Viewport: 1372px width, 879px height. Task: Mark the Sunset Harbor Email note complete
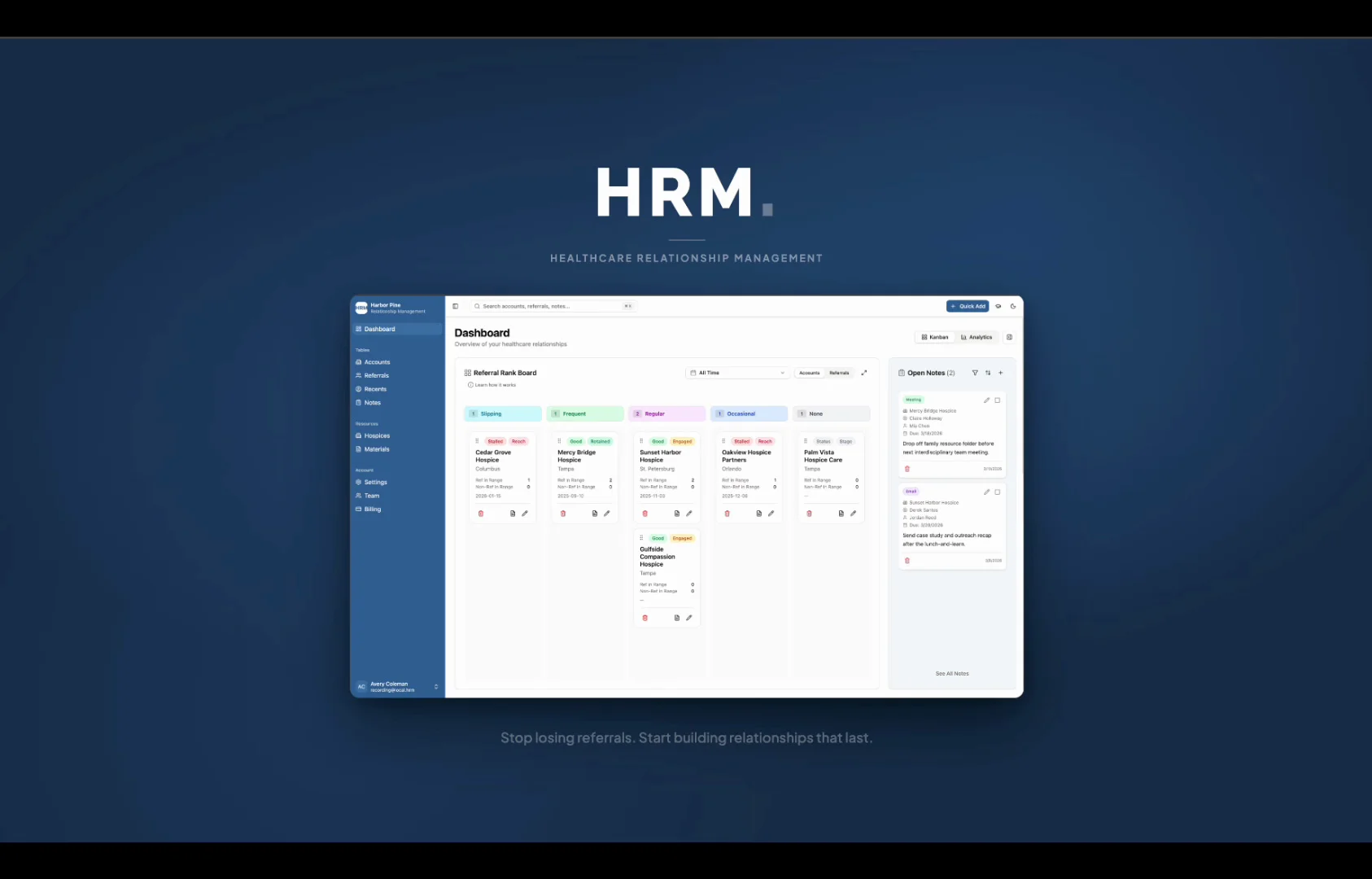(998, 492)
